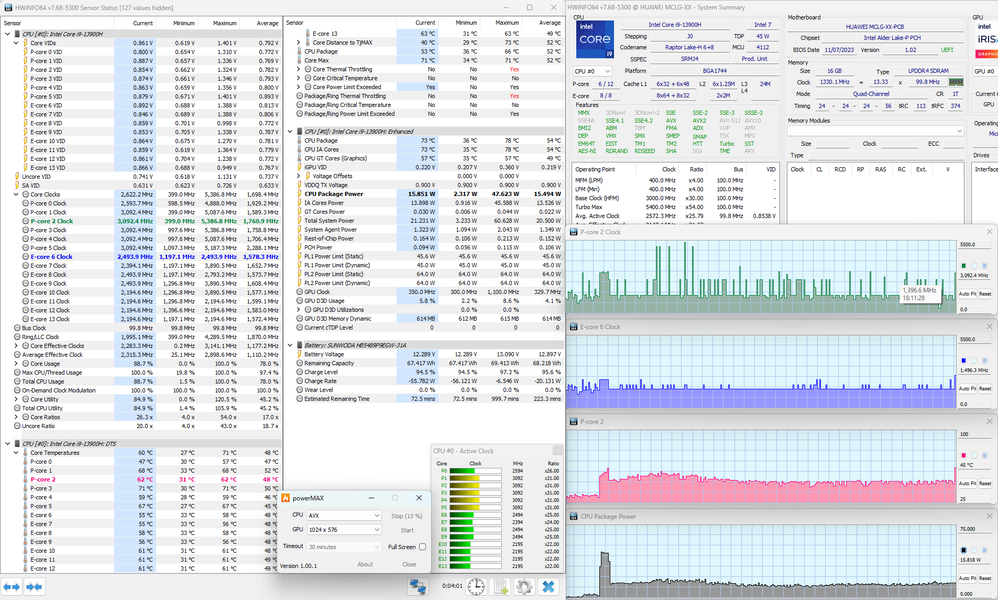Click the log file export icon
Image resolution: width=998 pixels, height=600 pixels.
tap(500, 586)
